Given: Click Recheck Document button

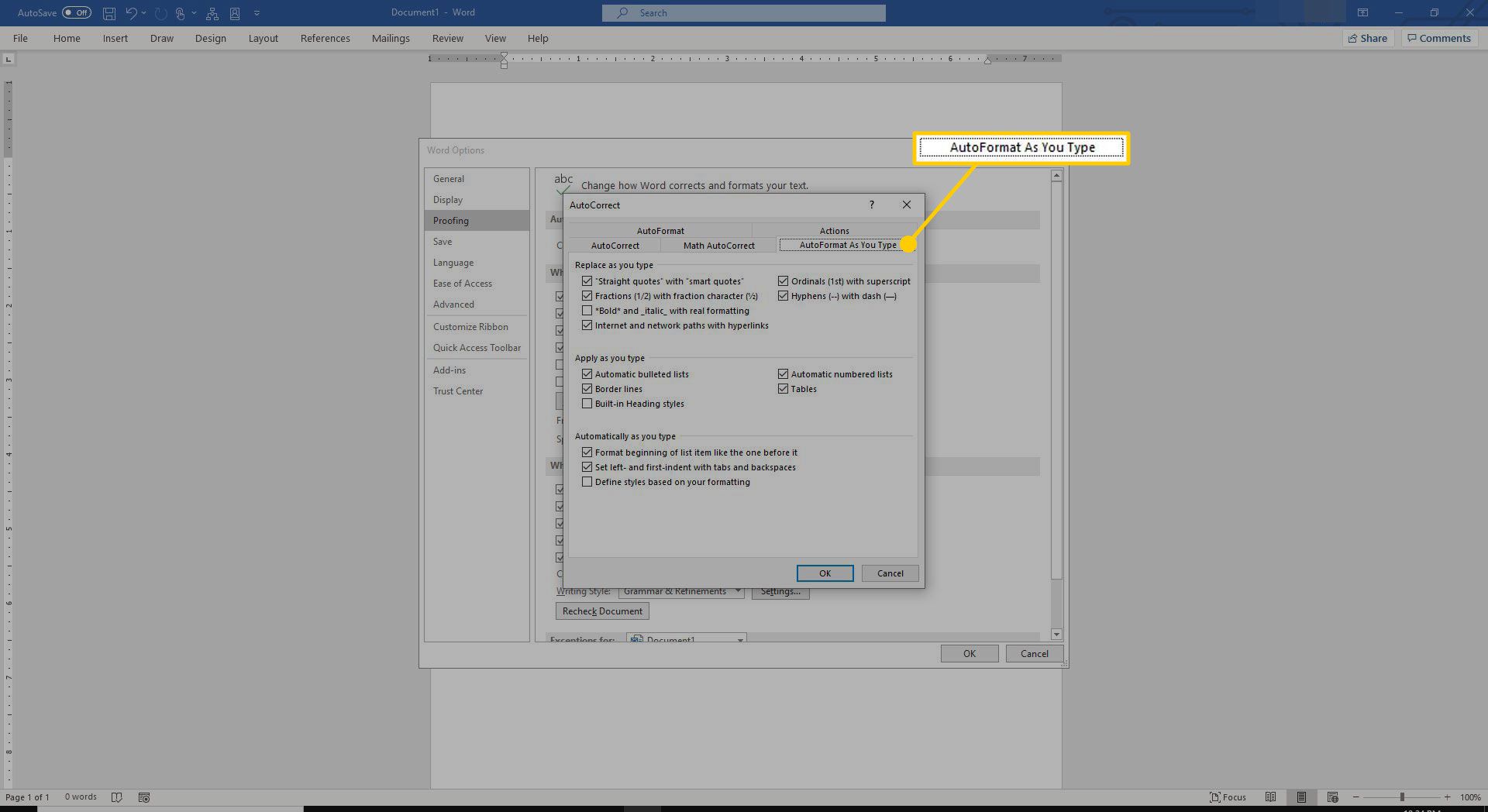Looking at the screenshot, I should pos(602,611).
